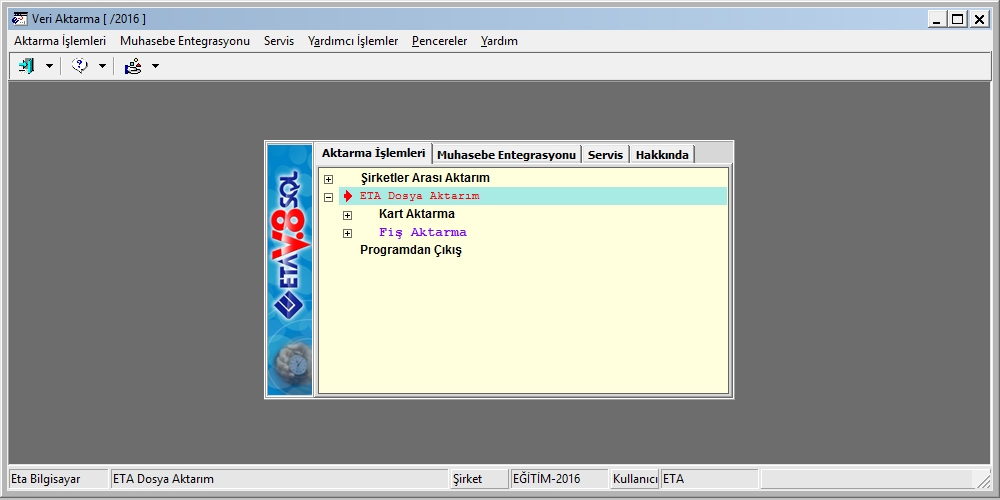Click Programdan Çıkış to exit program

411,250
